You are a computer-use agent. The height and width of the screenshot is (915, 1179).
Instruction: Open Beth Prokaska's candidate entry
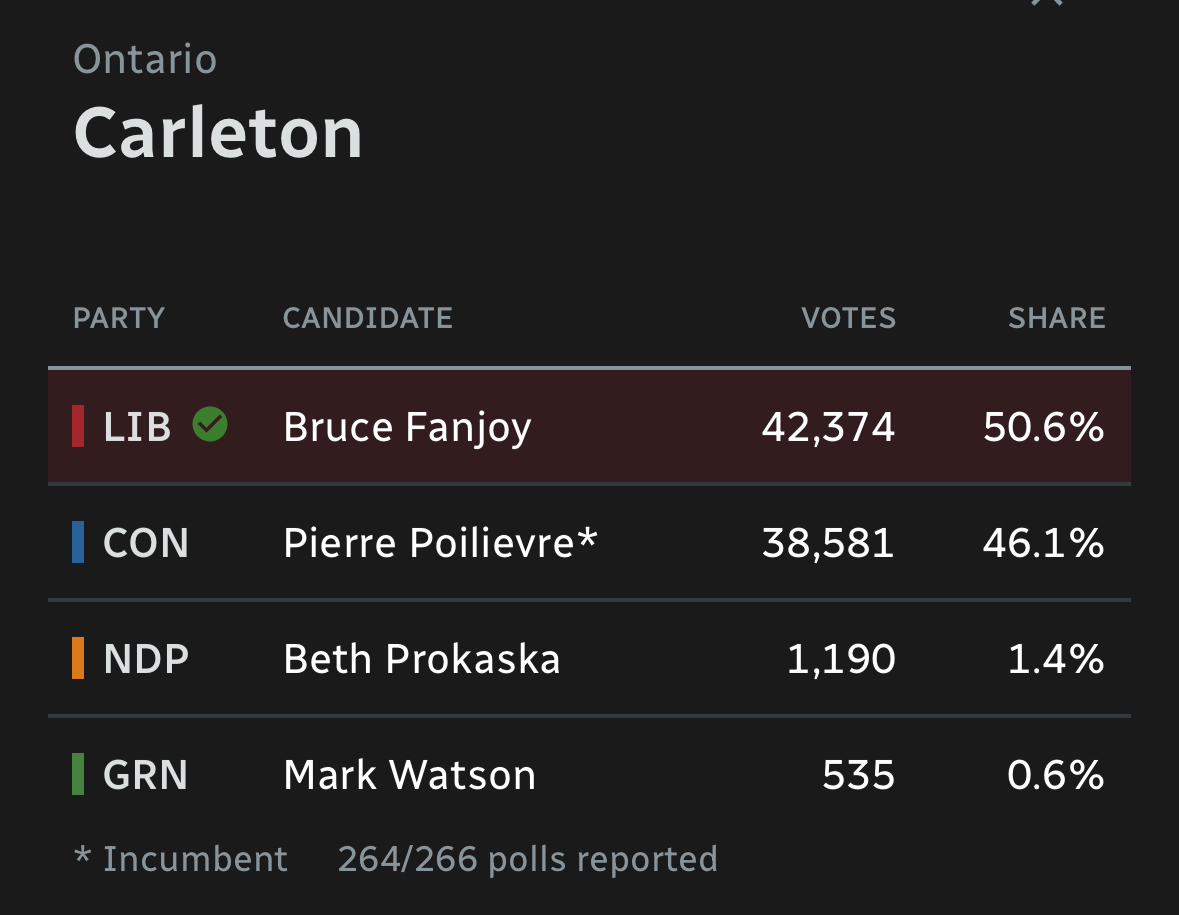point(422,659)
